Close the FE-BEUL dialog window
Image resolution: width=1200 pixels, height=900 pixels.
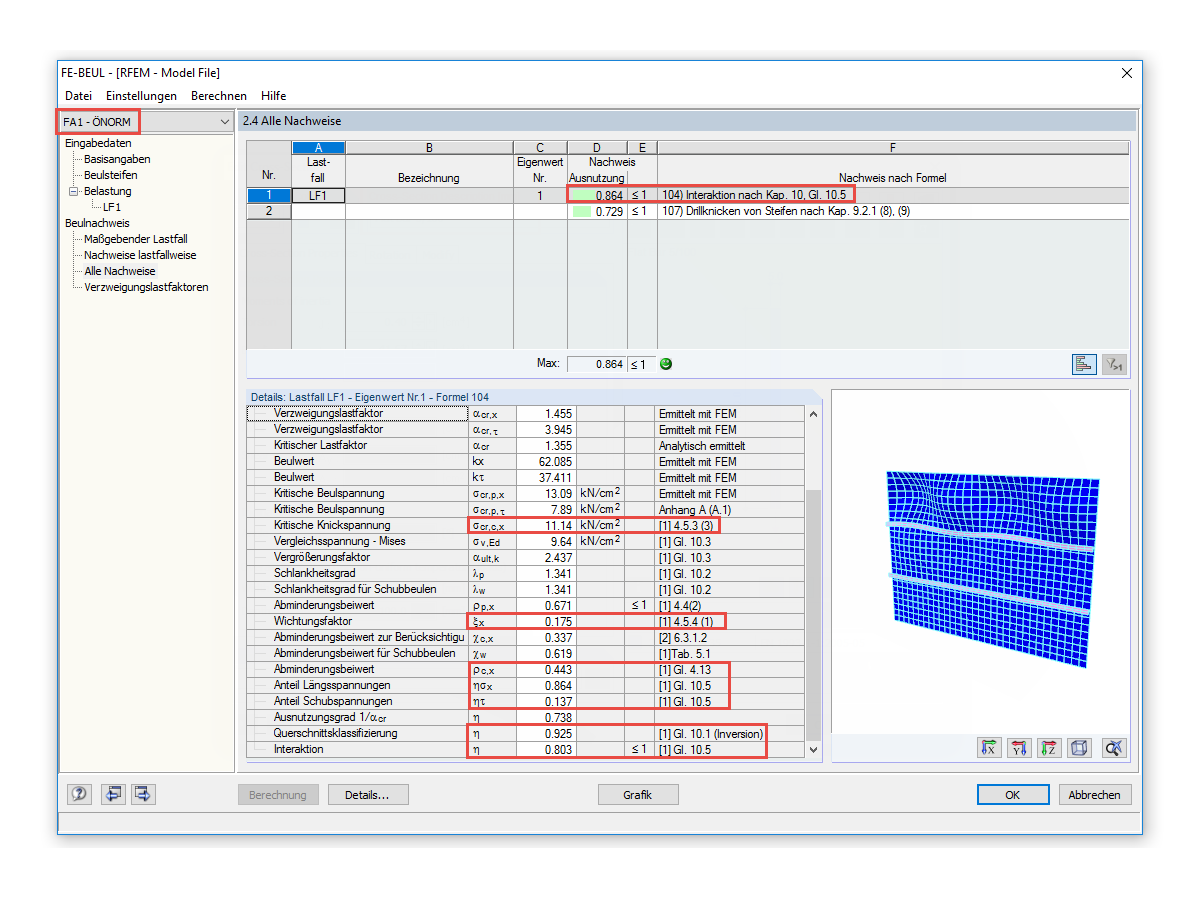(x=1127, y=73)
